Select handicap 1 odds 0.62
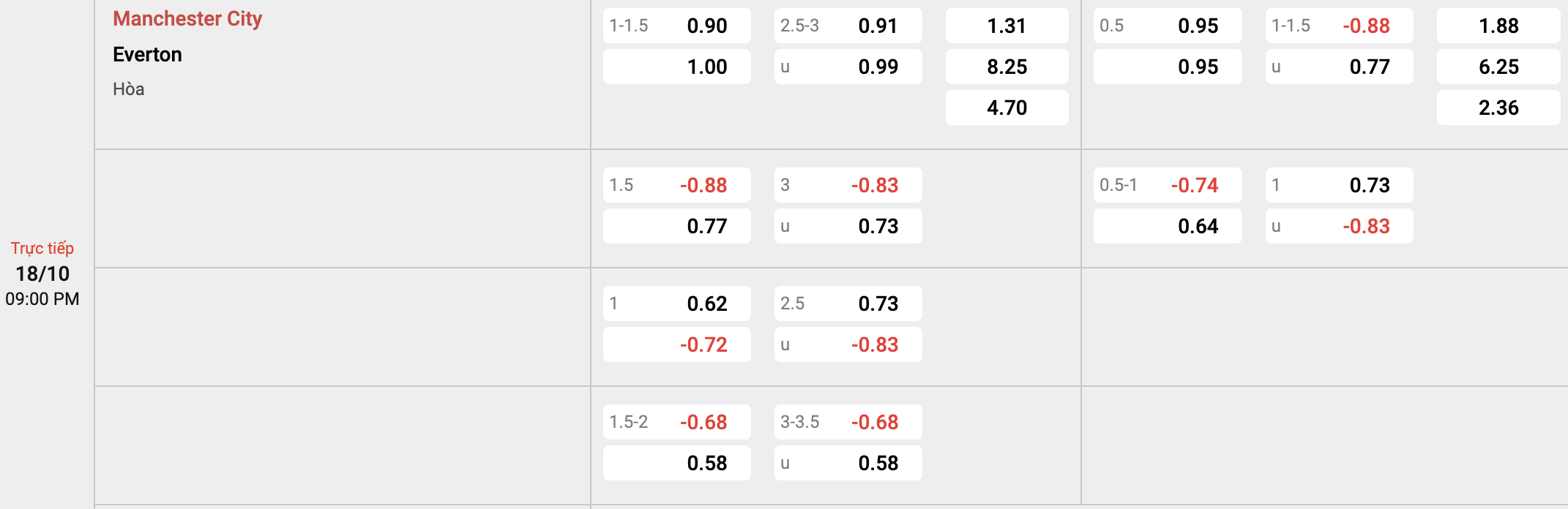The width and height of the screenshot is (1568, 509). 677,303
